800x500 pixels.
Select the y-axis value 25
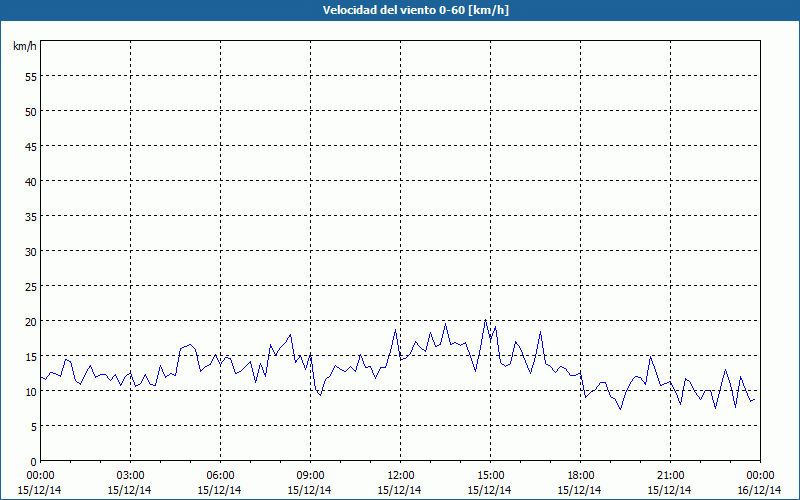click(x=31, y=287)
